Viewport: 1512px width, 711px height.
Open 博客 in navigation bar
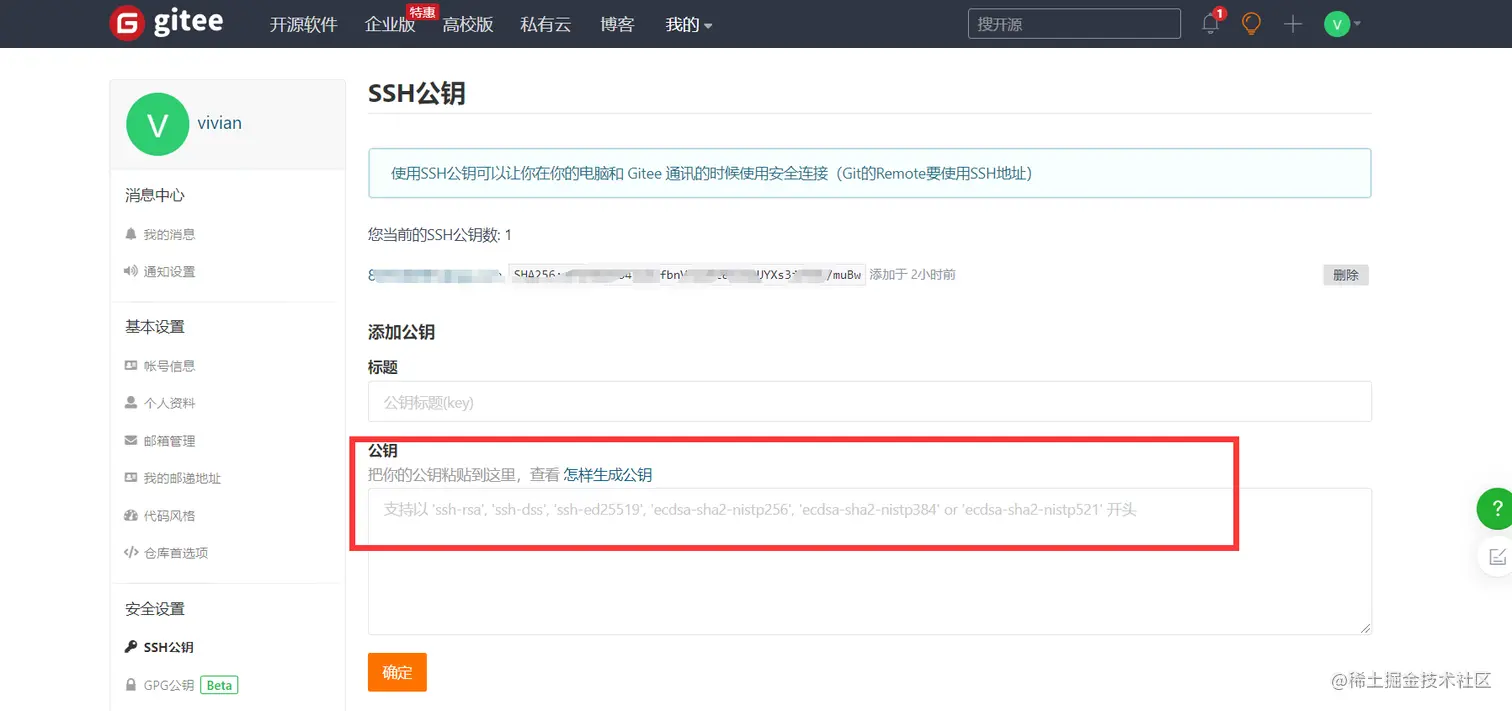click(617, 24)
